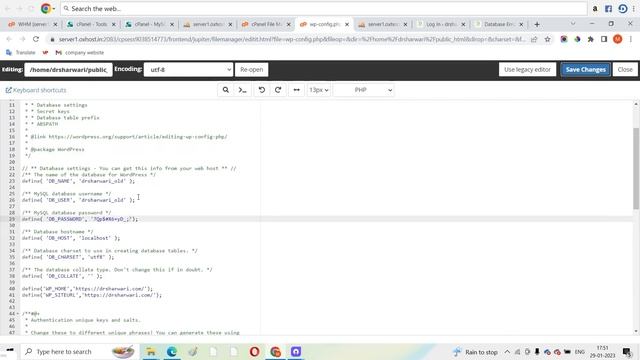Share this page from the address bar
The width and height of the screenshot is (640, 360).
coord(534,39)
